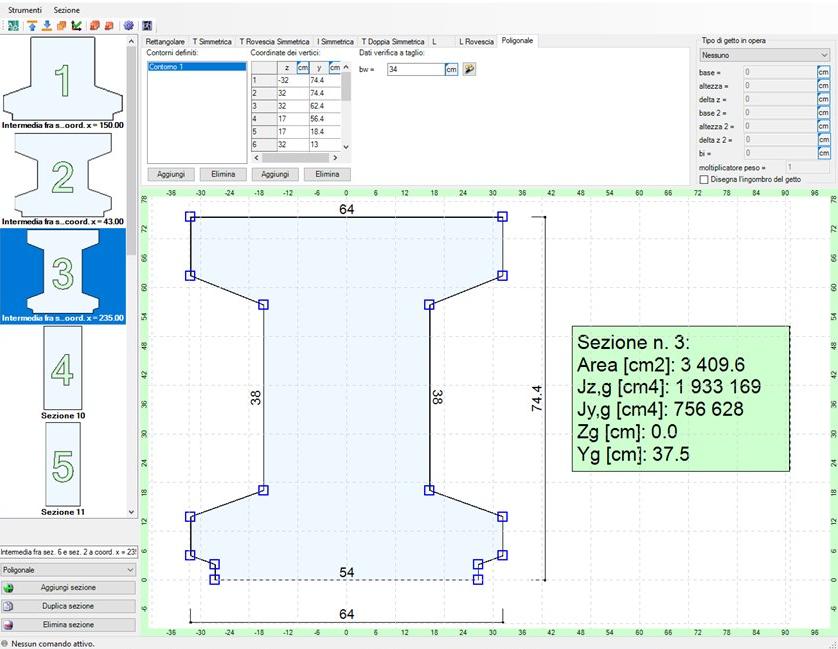Click the blue down-arrow toolbar icon
Screen dimensions: 838x649
47,25
